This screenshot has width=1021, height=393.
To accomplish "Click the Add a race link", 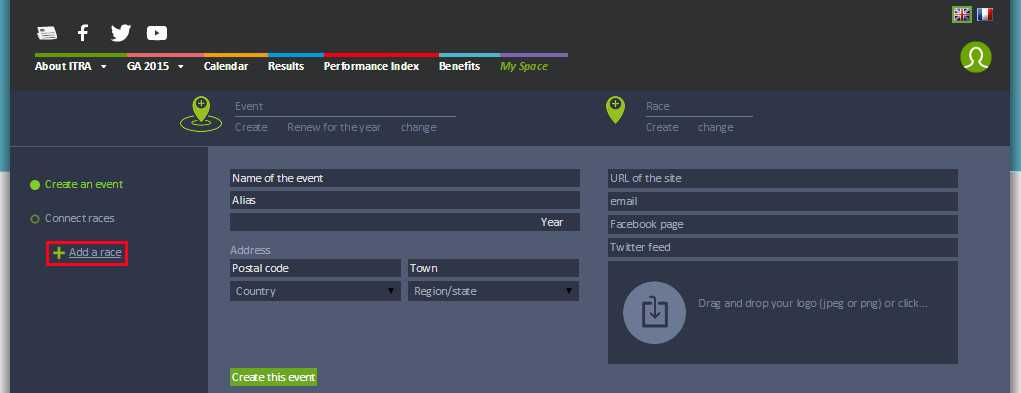I will 95,252.
